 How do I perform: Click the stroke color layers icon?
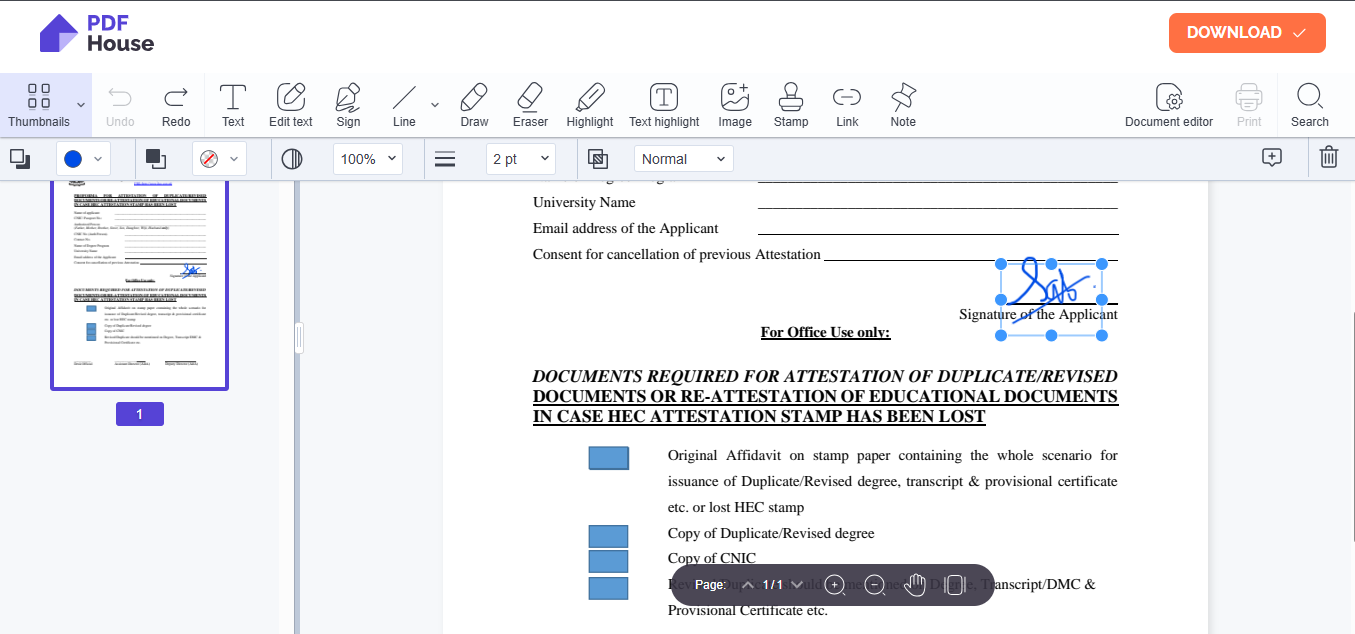[x=20, y=158]
